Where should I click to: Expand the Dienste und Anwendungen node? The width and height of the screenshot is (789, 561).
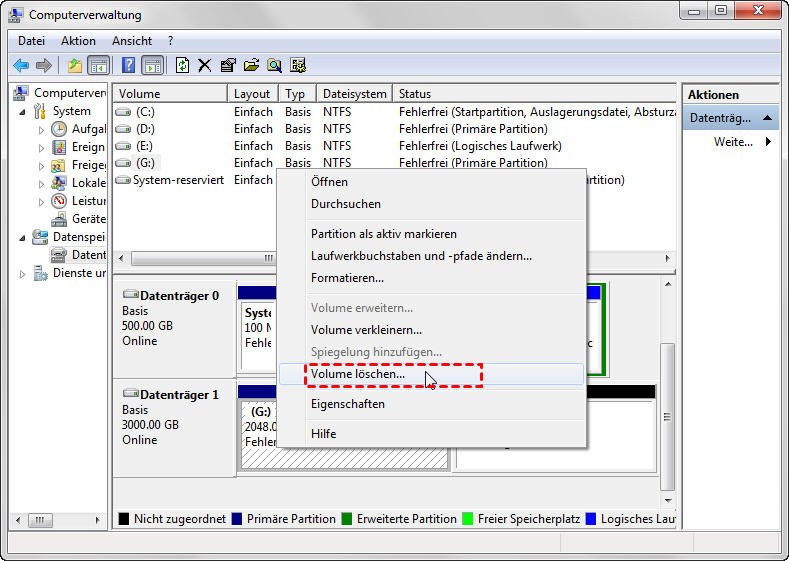(22, 274)
